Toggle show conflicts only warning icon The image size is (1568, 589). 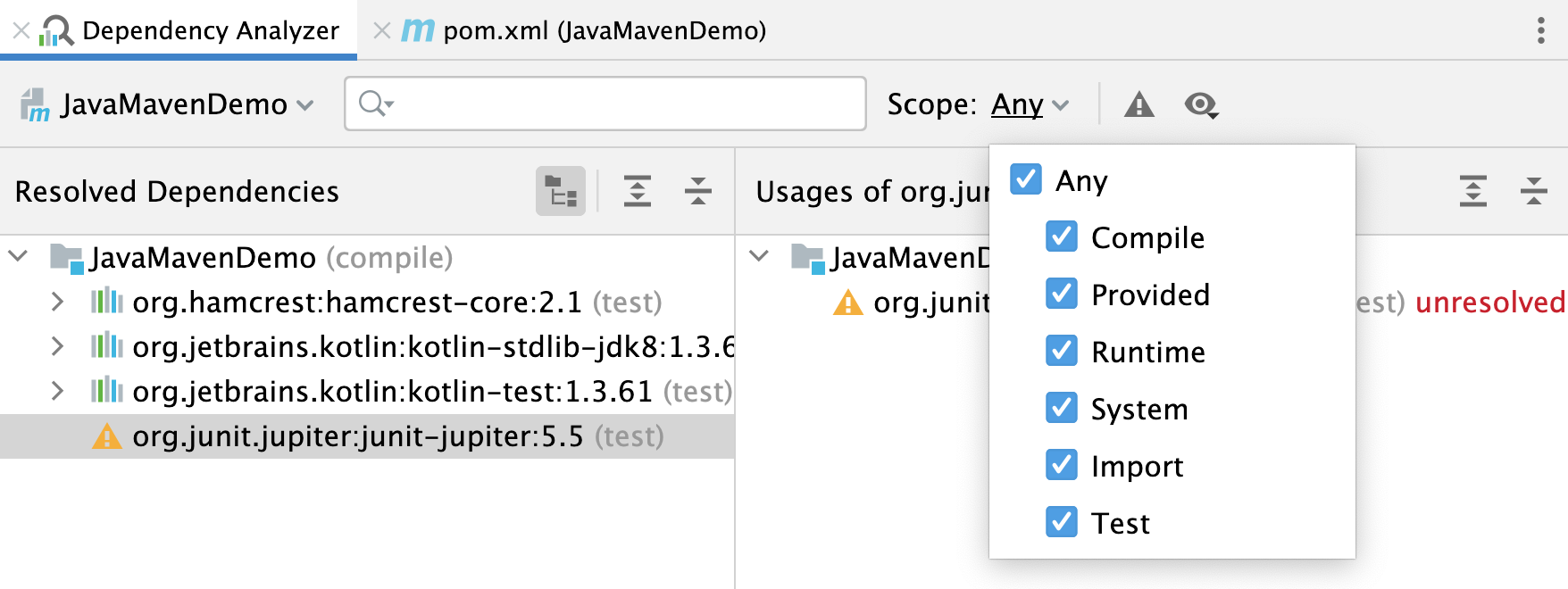click(x=1138, y=104)
